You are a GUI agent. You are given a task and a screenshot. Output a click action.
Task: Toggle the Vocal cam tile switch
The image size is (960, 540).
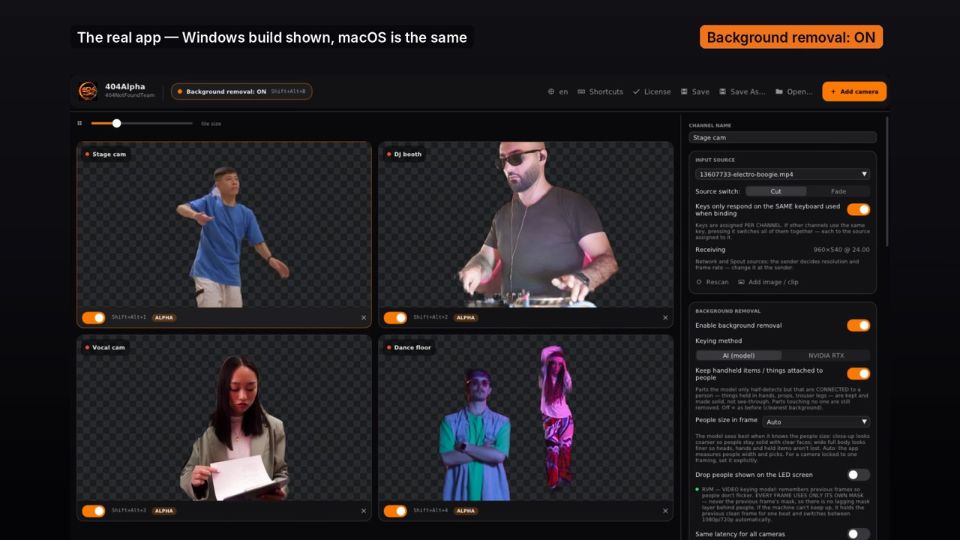94,511
